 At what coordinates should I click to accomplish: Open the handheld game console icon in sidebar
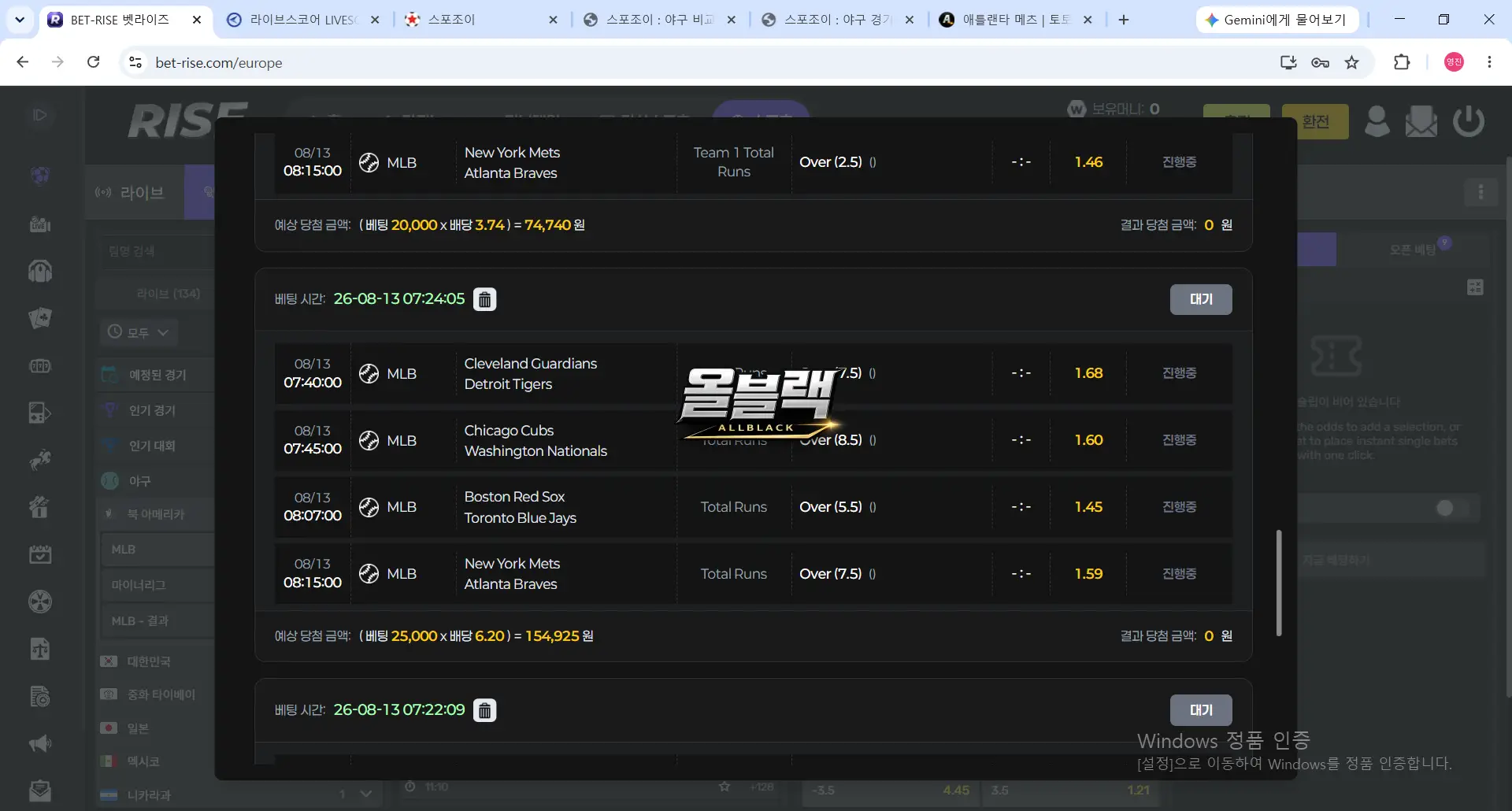tap(40, 413)
